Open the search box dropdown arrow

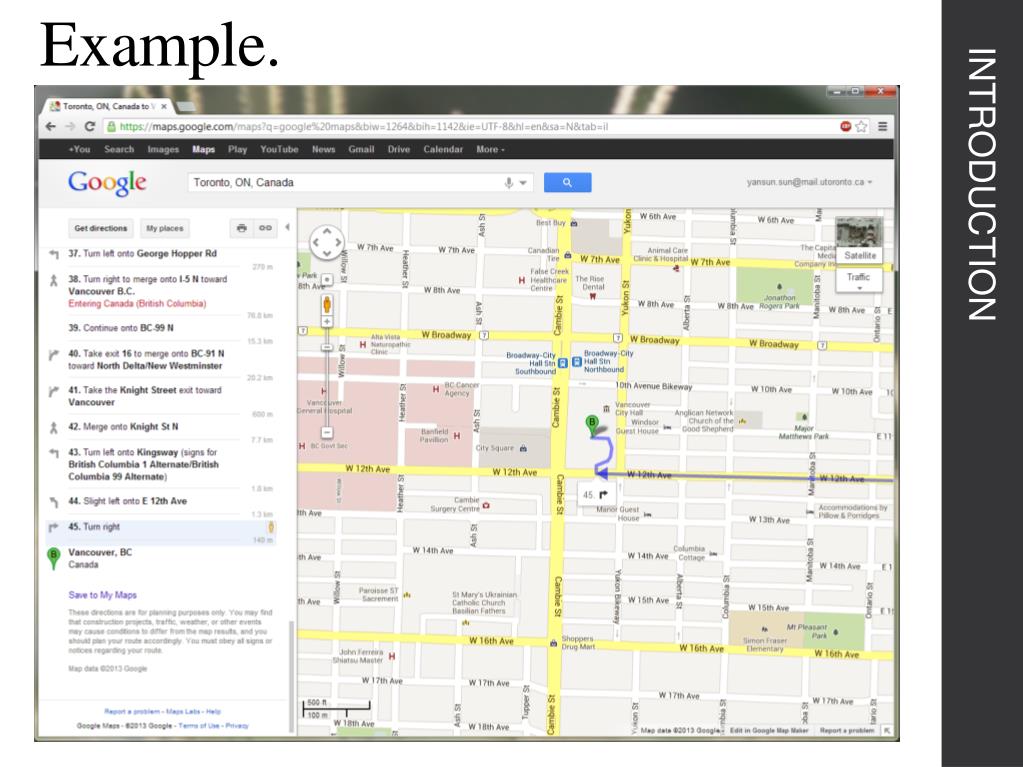(x=523, y=183)
